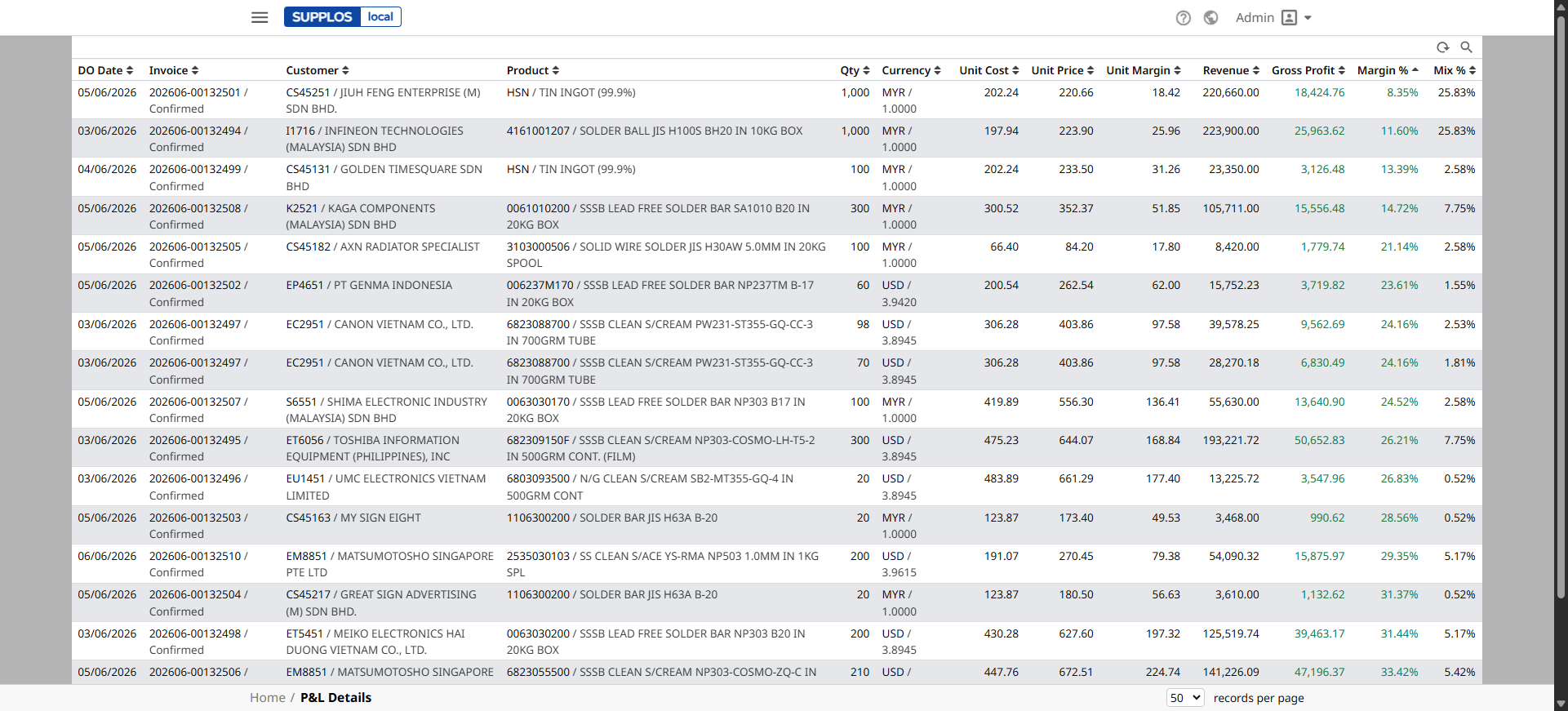
Task: Click revenue value 220,660.00
Action: tap(1231, 92)
